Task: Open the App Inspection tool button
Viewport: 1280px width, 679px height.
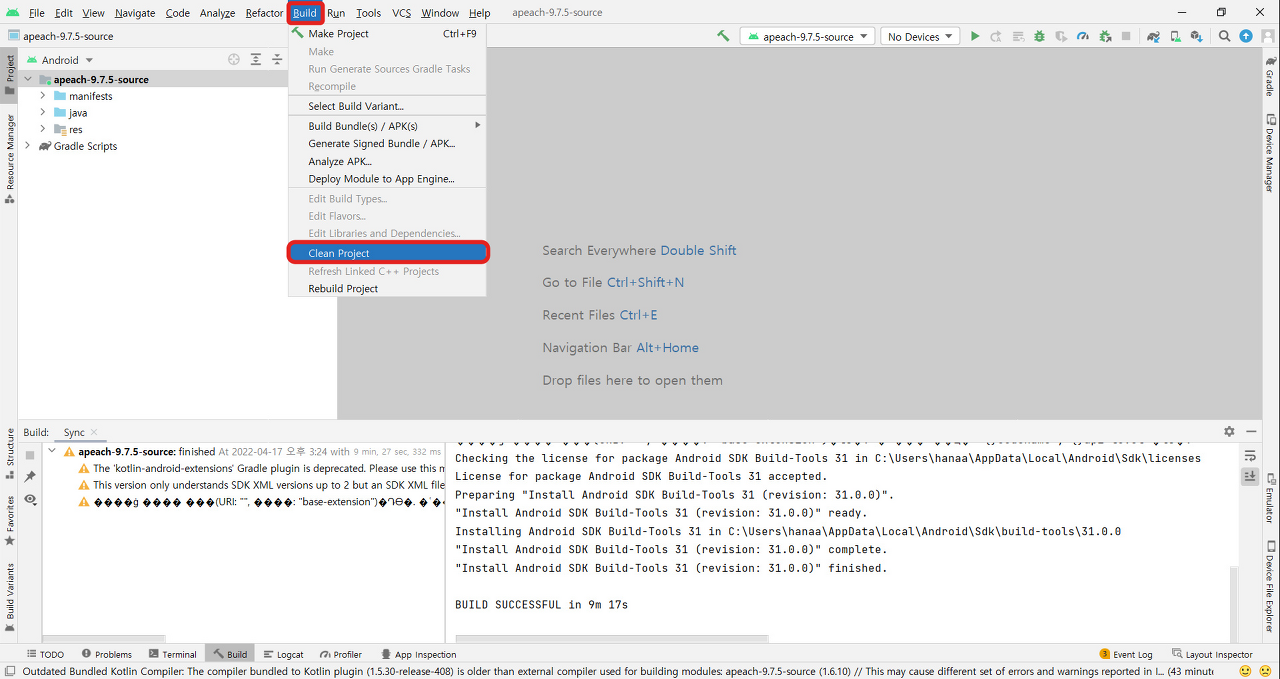Action: tap(418, 654)
